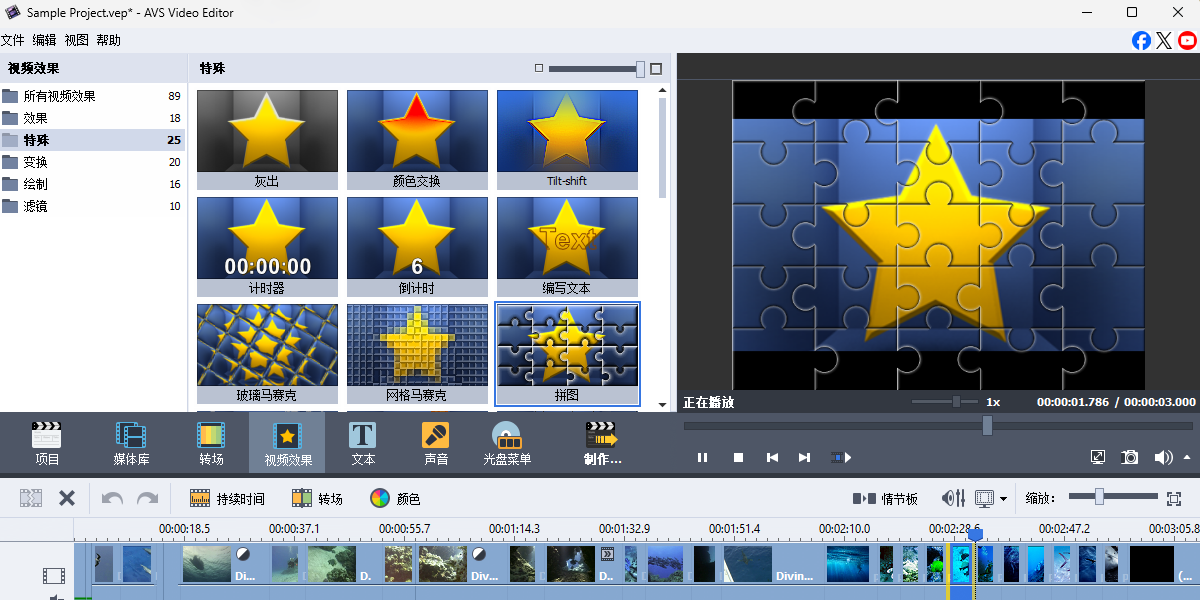Select the 滤镜 category folder
1200x600 pixels.
point(92,206)
